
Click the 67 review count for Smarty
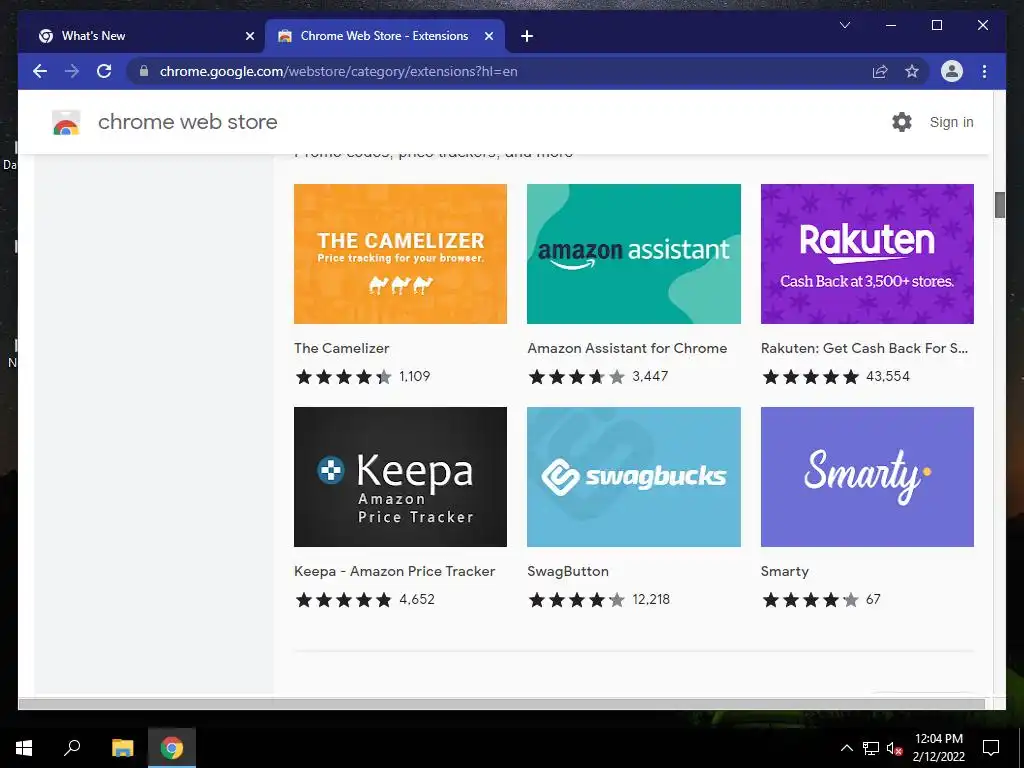tap(873, 600)
